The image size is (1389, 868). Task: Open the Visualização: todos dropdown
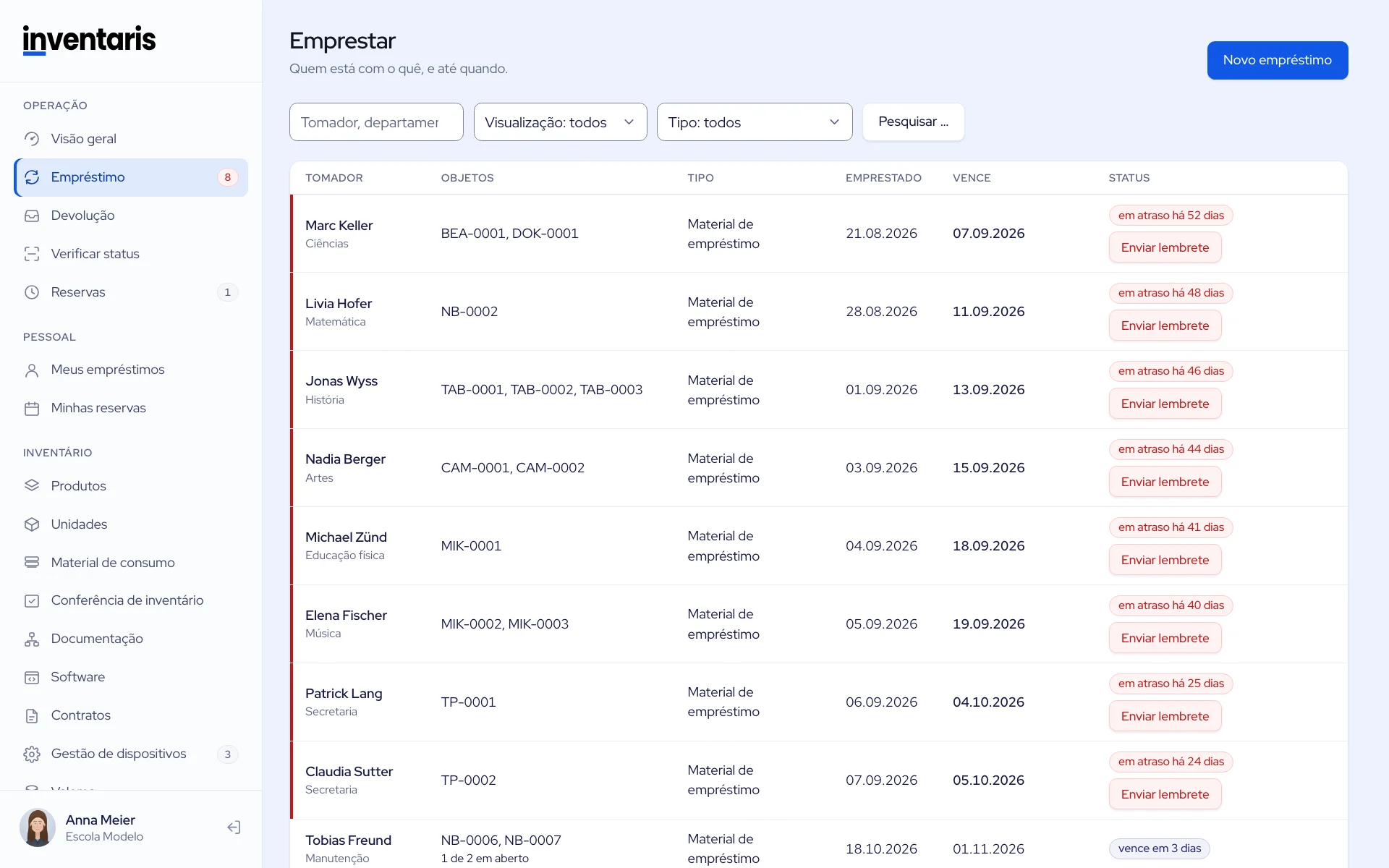pos(560,122)
